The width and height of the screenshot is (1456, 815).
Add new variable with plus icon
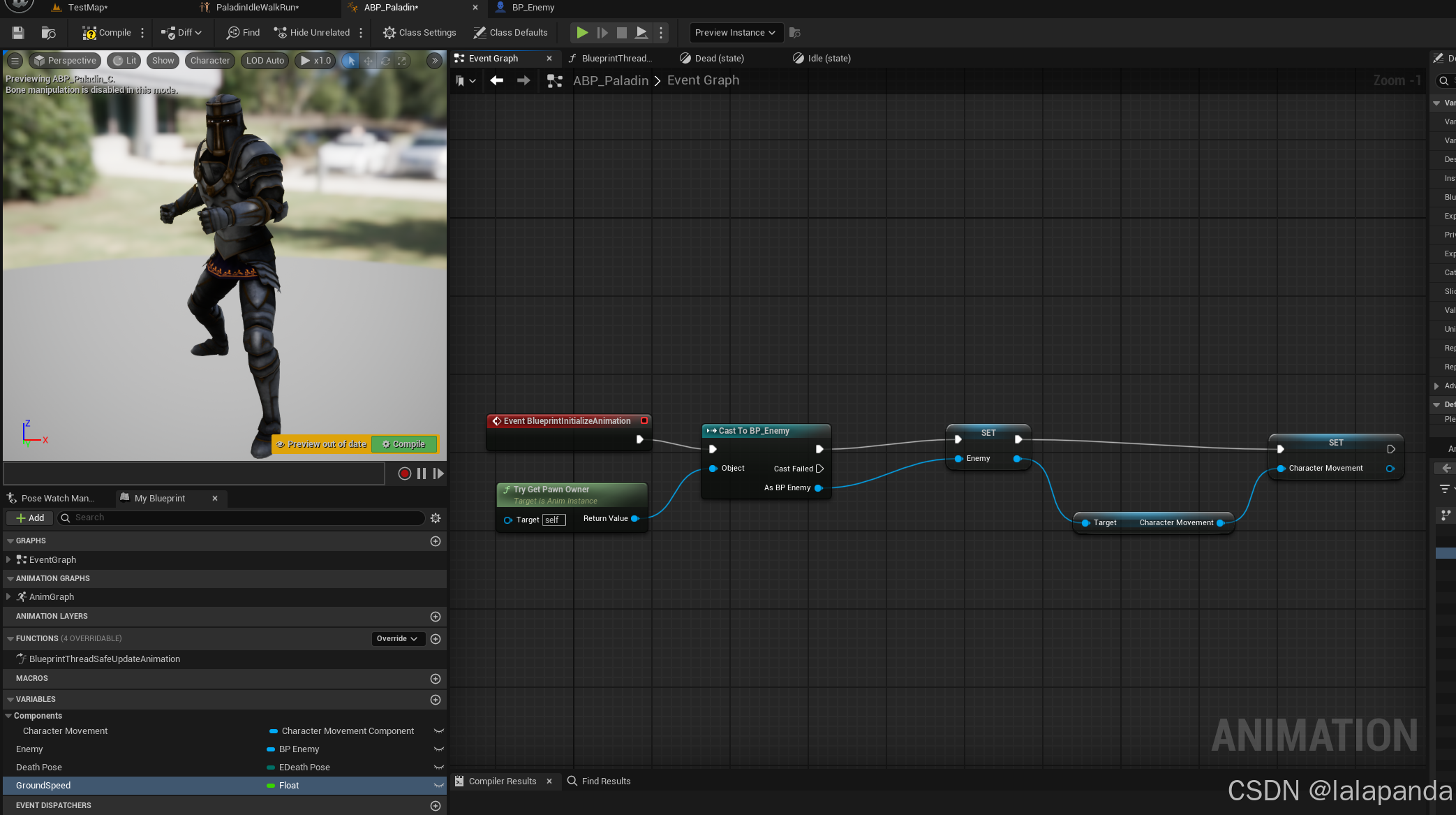click(436, 700)
